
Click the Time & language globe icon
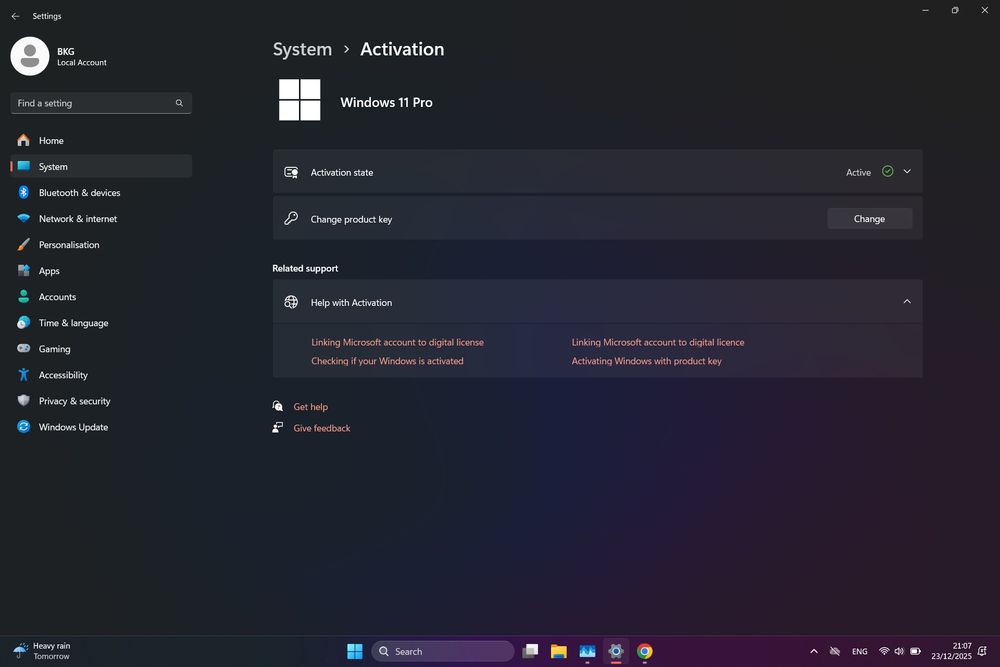(x=24, y=323)
